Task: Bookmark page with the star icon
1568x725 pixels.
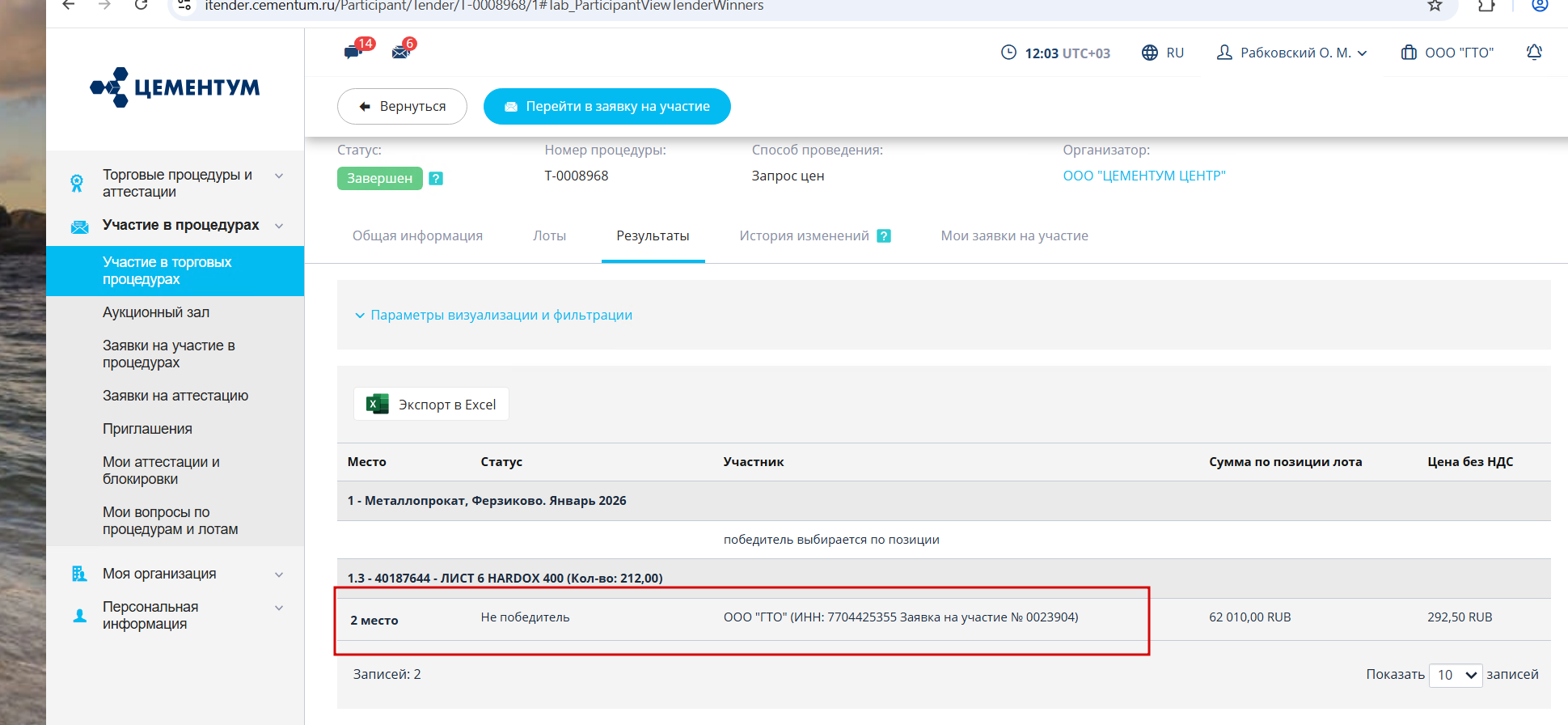Action: click(1435, 5)
